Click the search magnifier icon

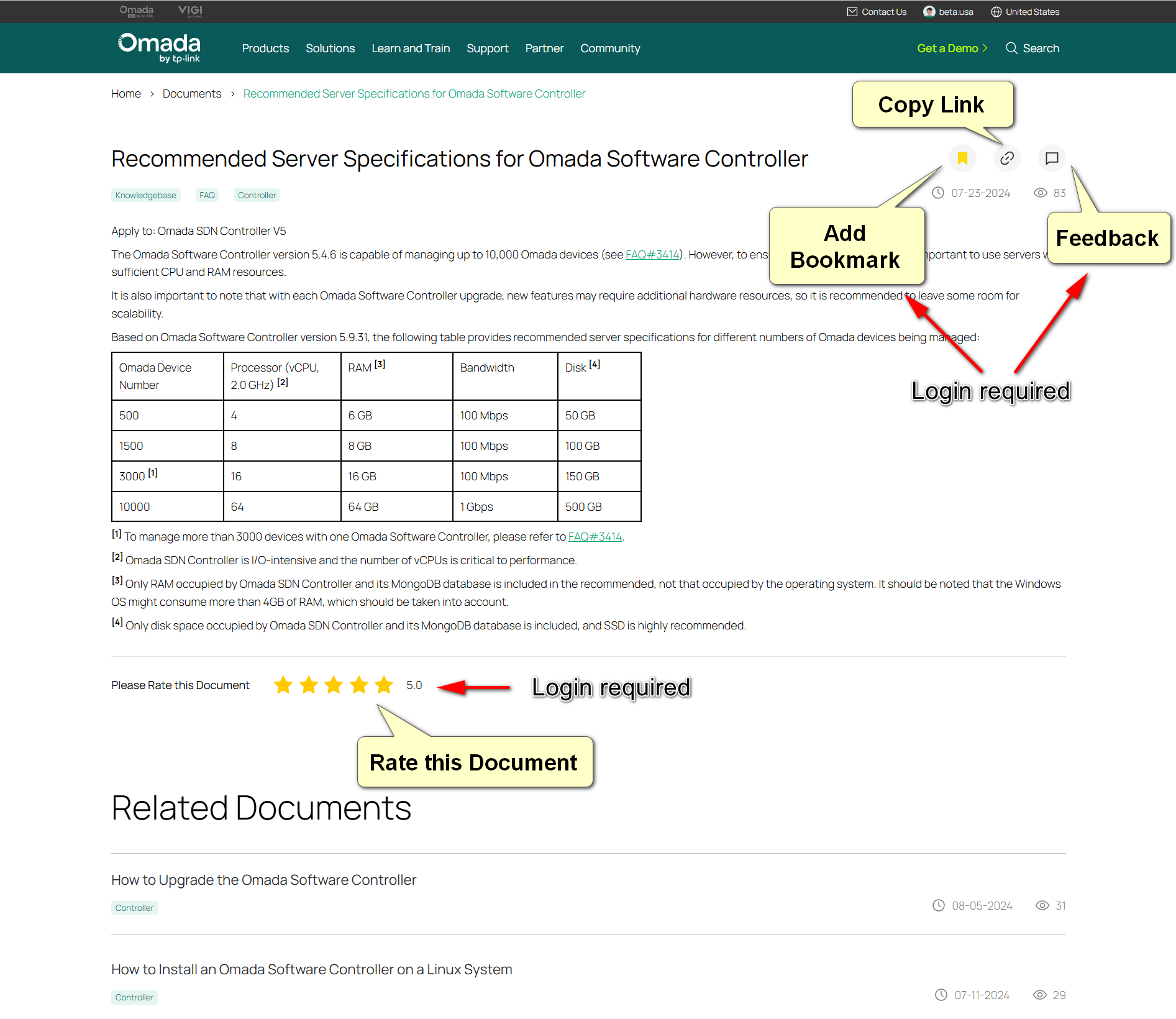[1011, 48]
